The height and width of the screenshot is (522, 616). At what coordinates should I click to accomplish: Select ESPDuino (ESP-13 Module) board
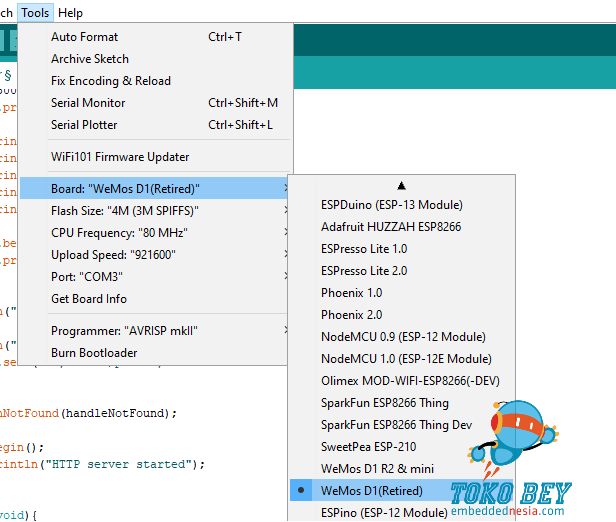click(402, 205)
